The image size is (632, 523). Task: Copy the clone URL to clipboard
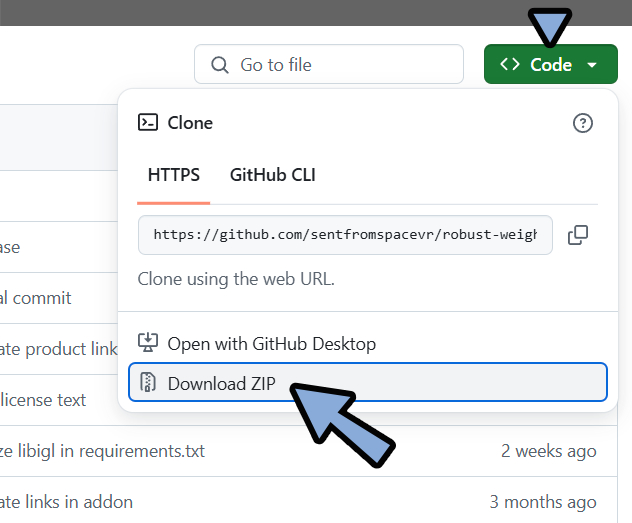(x=578, y=235)
